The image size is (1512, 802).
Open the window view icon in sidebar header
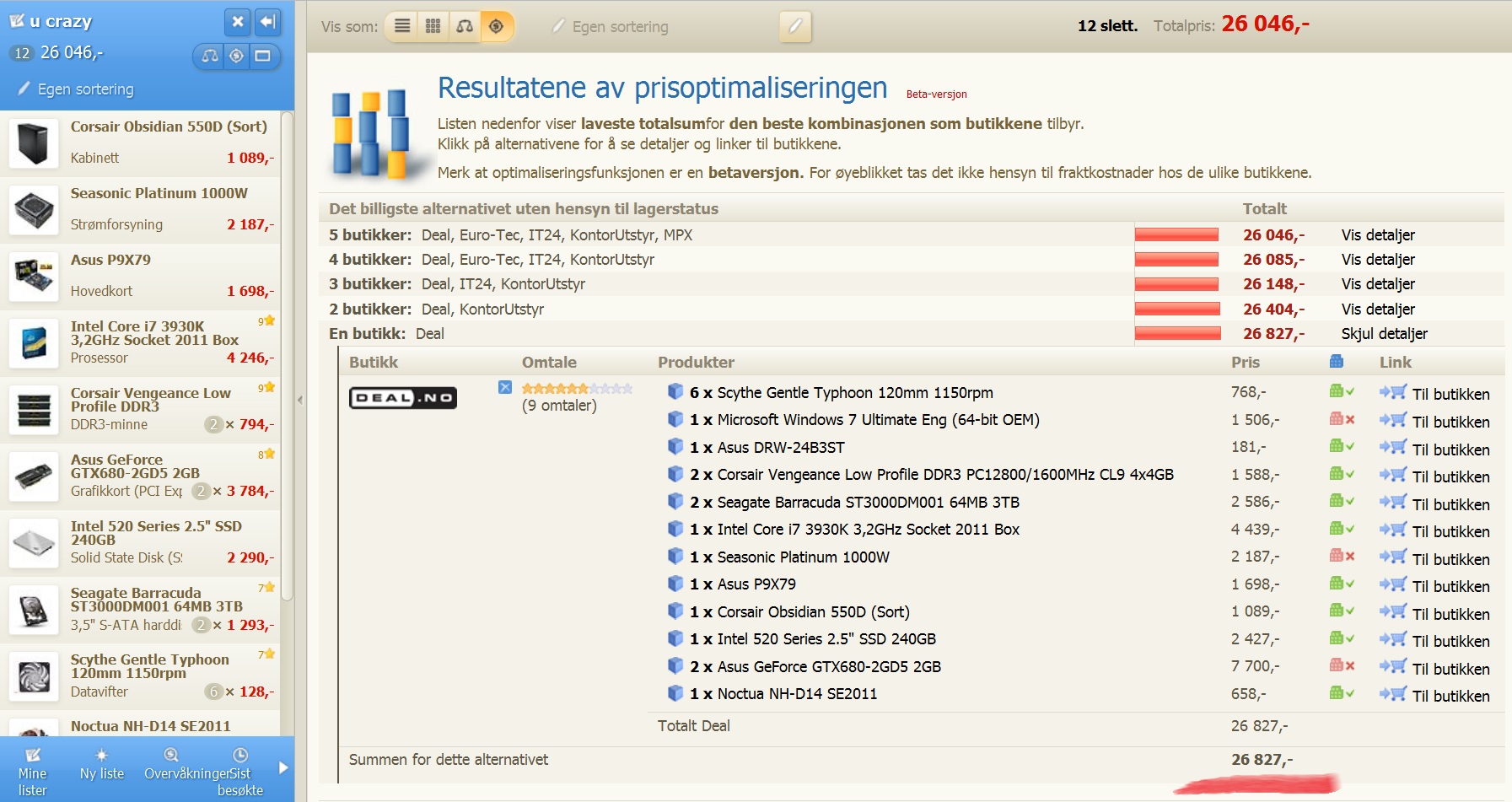[x=263, y=56]
